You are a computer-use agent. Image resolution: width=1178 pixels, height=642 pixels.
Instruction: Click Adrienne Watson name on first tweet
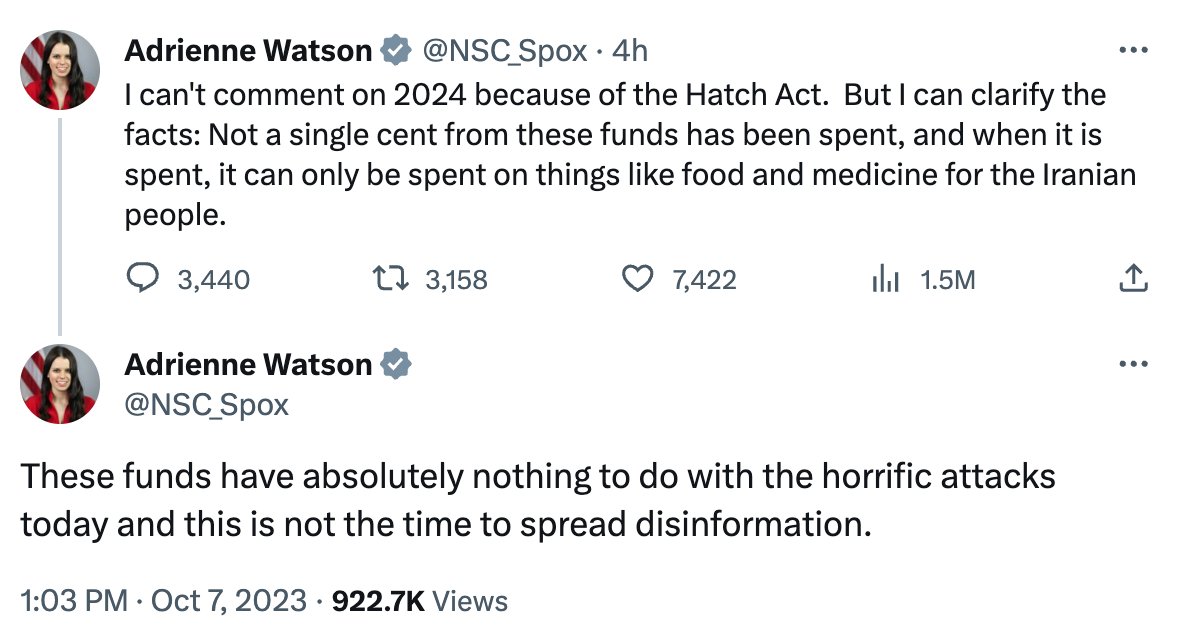pyautogui.click(x=248, y=50)
